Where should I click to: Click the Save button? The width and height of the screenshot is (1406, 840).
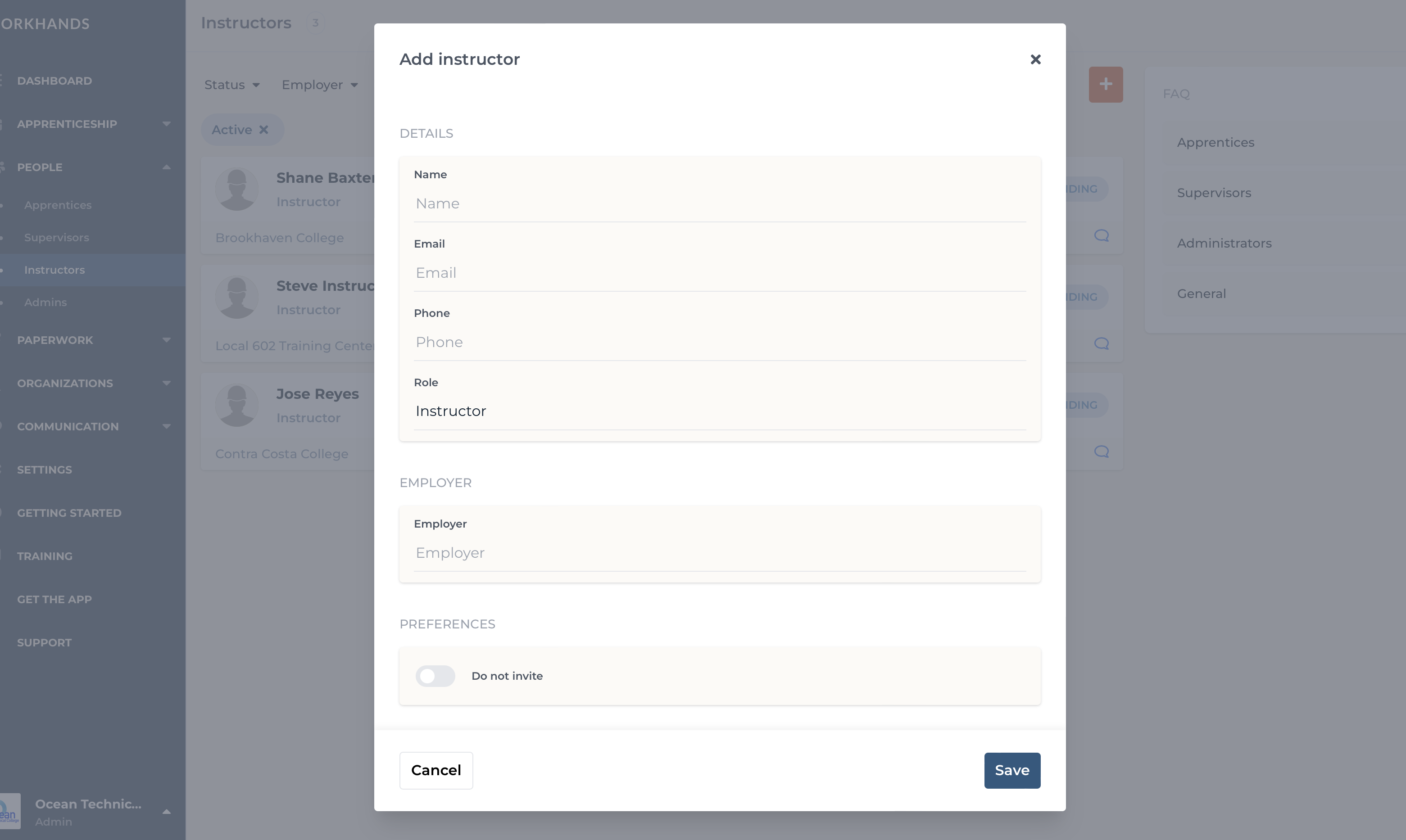click(x=1012, y=770)
